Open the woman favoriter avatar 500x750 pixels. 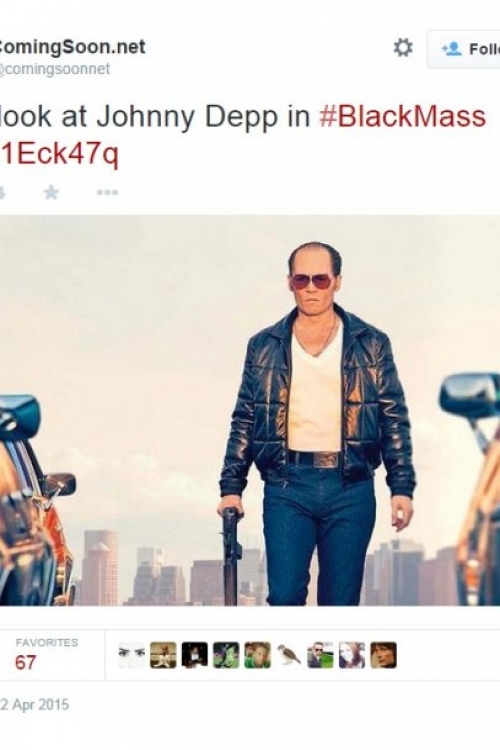click(x=352, y=655)
